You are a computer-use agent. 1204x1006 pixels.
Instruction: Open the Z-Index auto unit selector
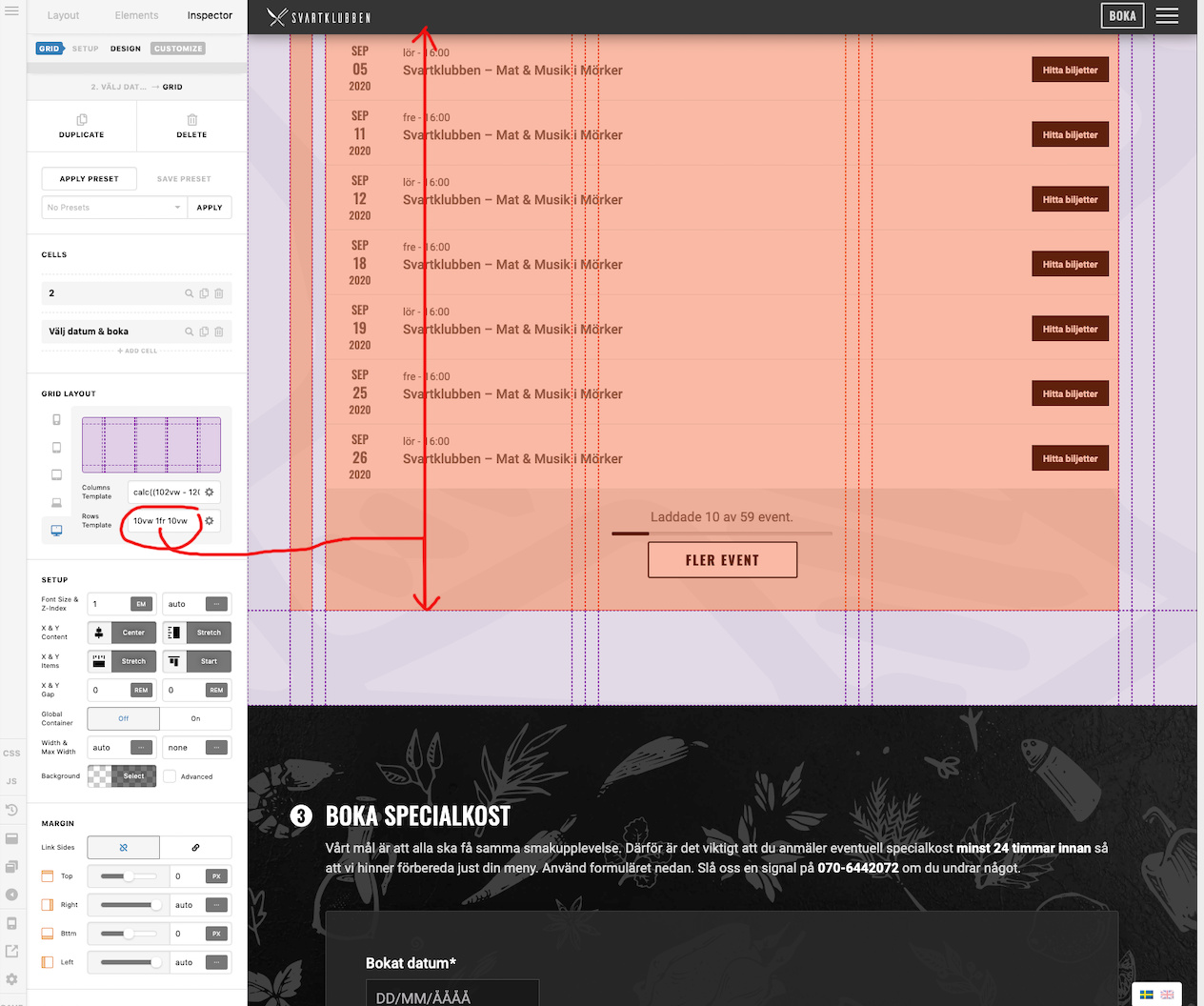(x=217, y=604)
